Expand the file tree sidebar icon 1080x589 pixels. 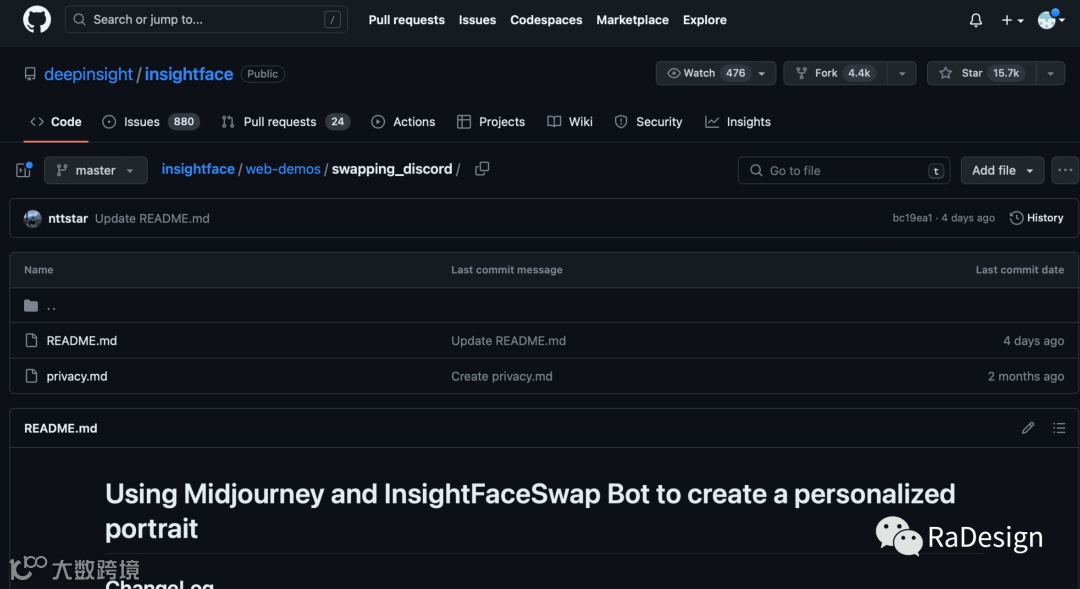click(24, 170)
